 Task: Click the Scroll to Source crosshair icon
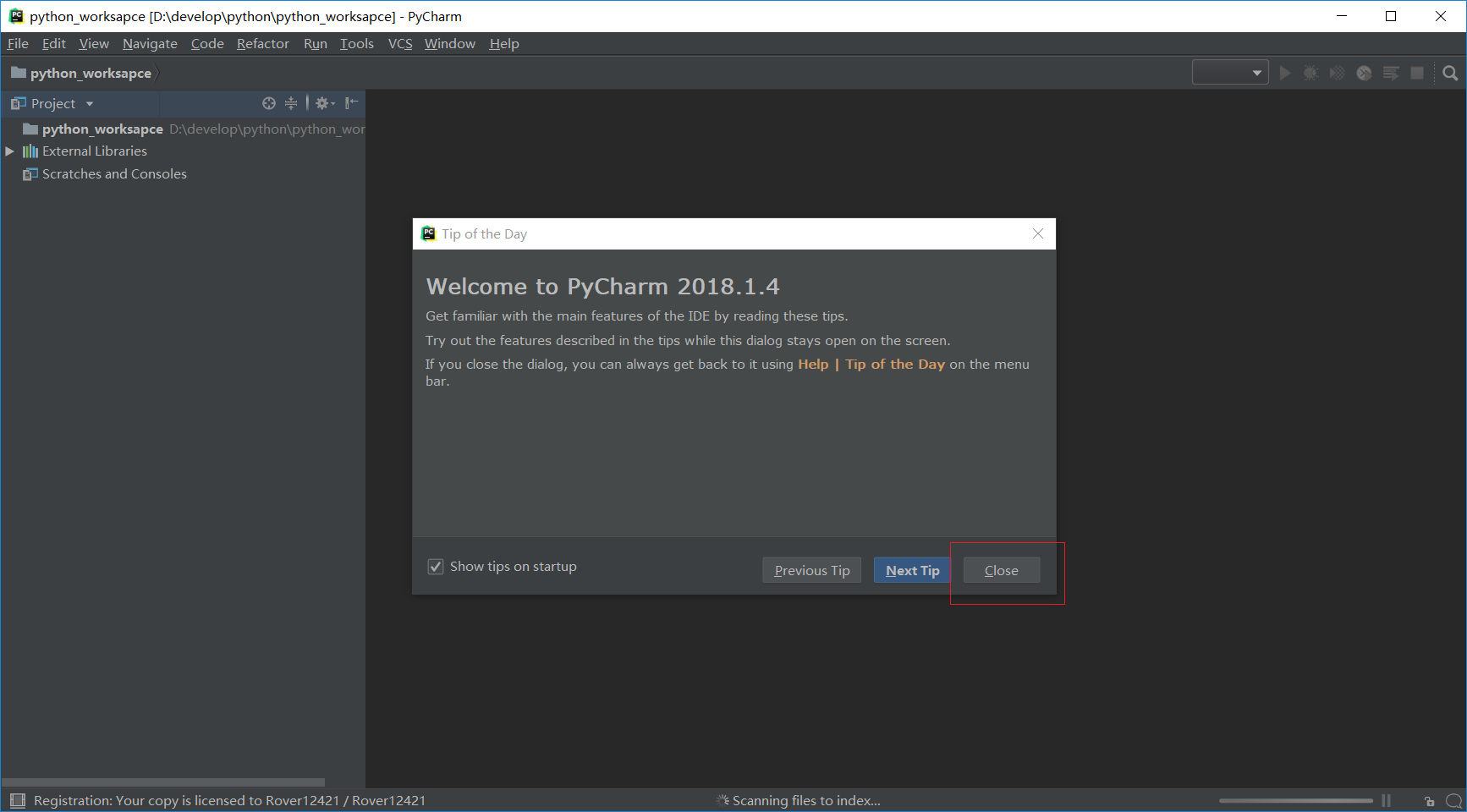coord(269,103)
